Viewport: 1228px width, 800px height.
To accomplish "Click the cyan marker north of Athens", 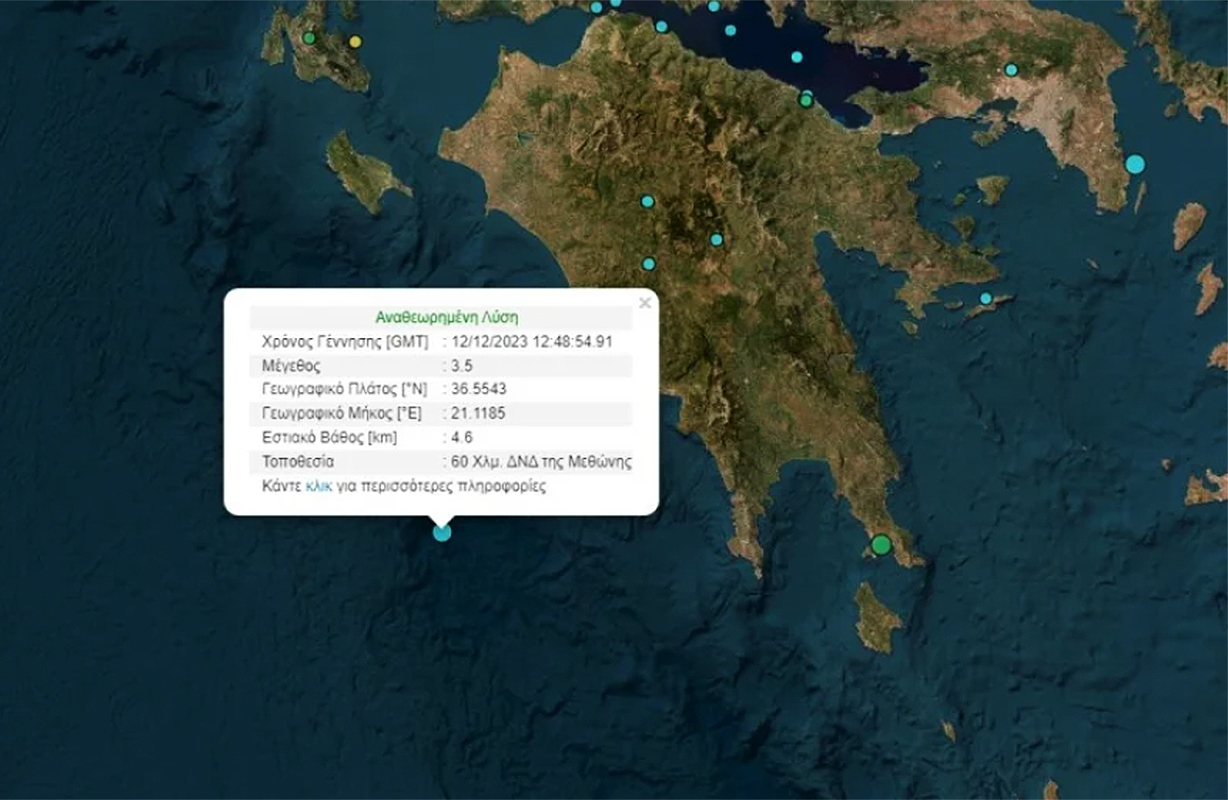I will click(x=1011, y=70).
